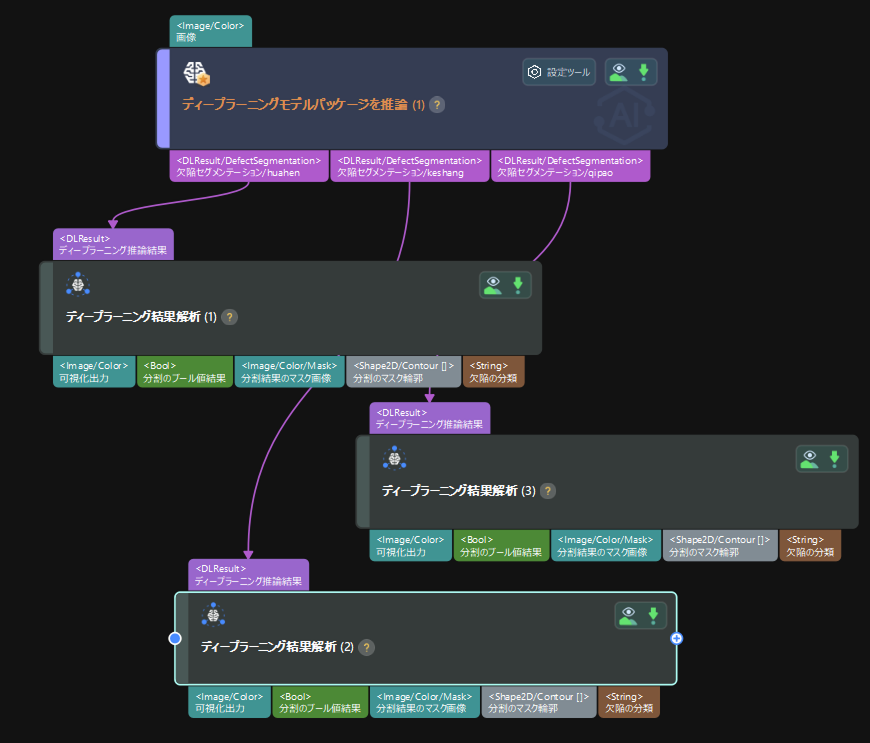The image size is (870, 743).
Task: Select 可視化出力 port of 結果解析 (1)
Action: pos(94,372)
